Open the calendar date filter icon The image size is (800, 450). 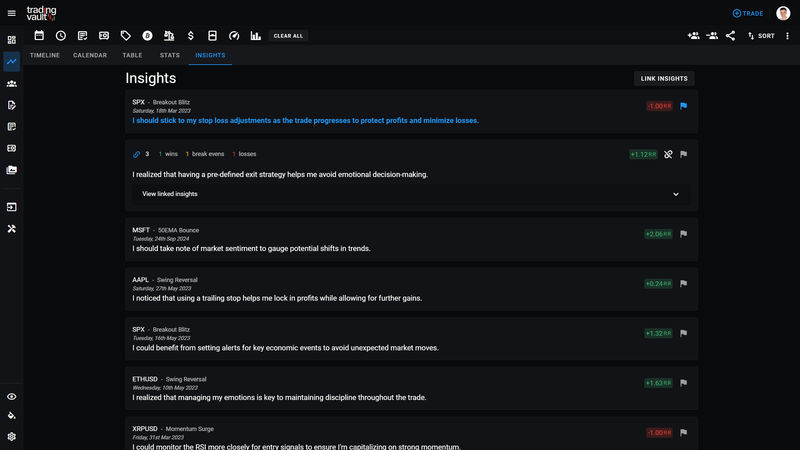(x=39, y=36)
